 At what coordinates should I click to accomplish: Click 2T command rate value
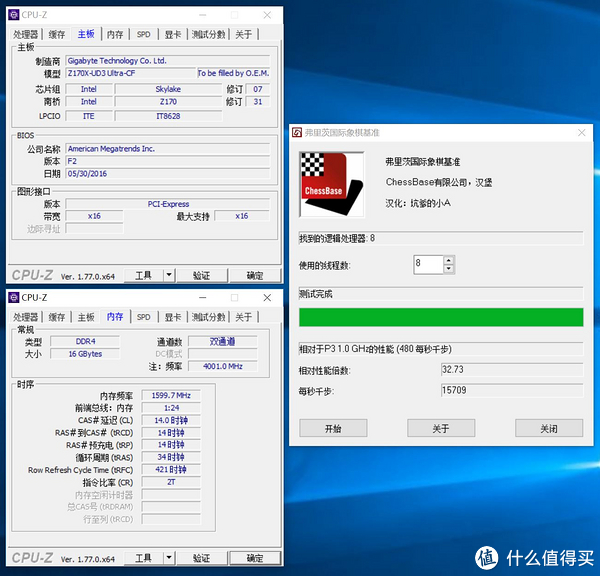pyautogui.click(x=171, y=482)
